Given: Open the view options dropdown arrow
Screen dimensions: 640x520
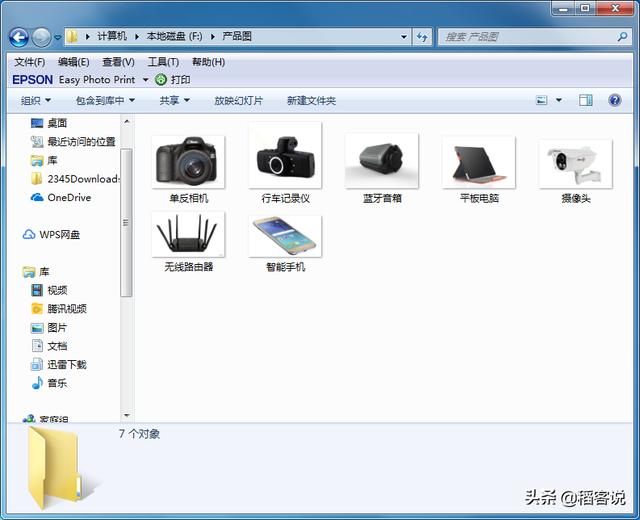Looking at the screenshot, I should point(559,100).
